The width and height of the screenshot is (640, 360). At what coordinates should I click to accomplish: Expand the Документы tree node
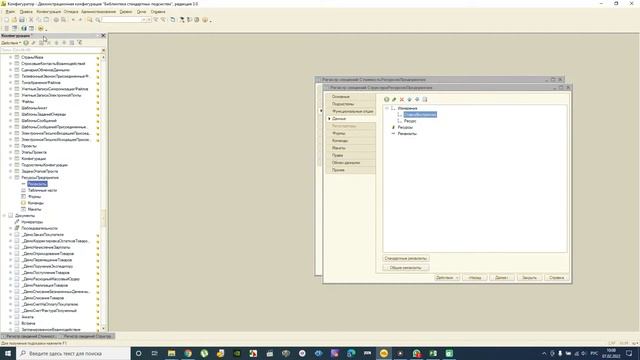[x=4, y=216]
